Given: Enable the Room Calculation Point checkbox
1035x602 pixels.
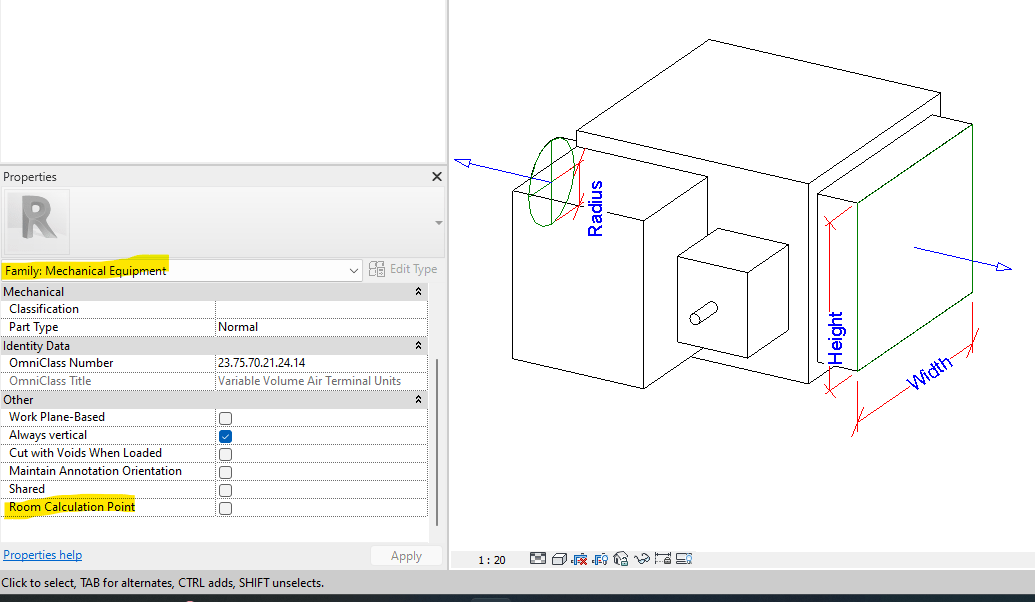Looking at the screenshot, I should point(225,507).
